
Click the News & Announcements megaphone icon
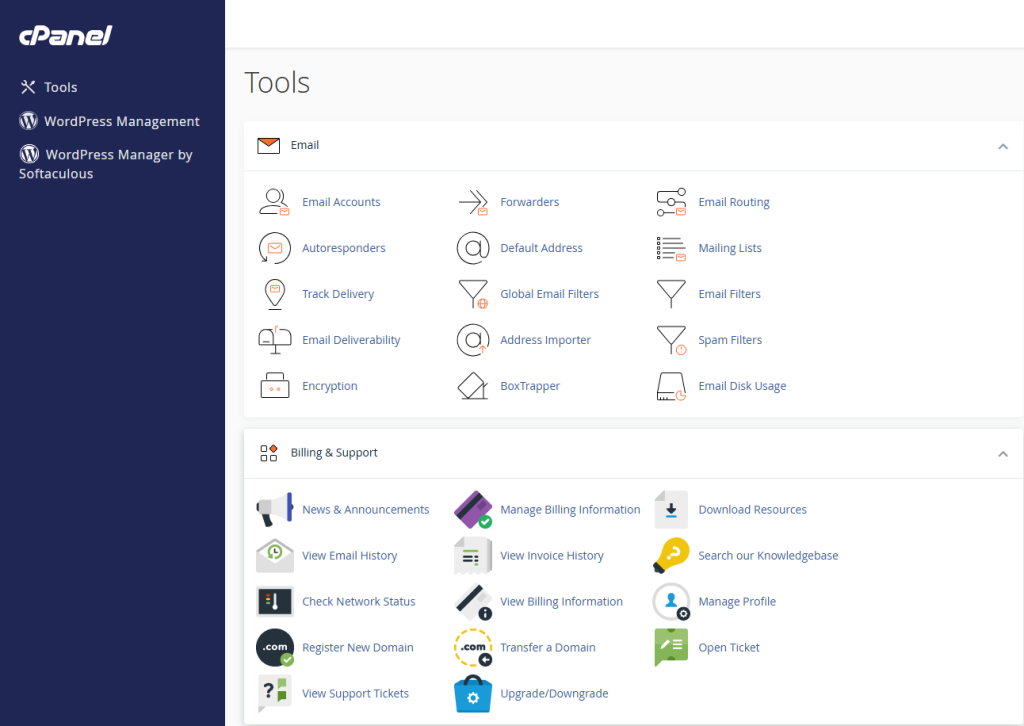pos(274,510)
